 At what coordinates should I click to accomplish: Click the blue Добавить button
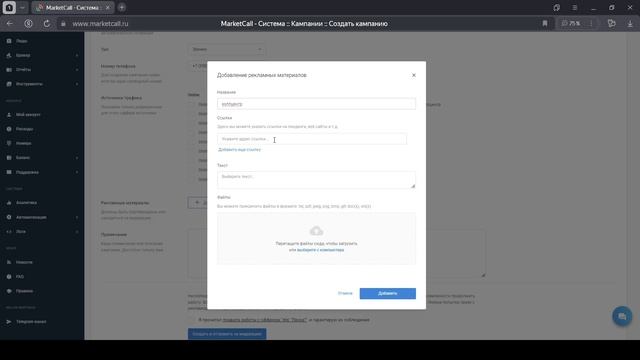[388, 293]
